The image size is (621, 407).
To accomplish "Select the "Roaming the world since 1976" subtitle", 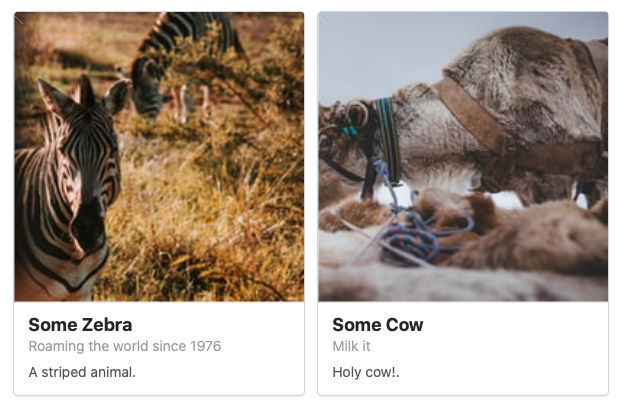I will coord(125,346).
